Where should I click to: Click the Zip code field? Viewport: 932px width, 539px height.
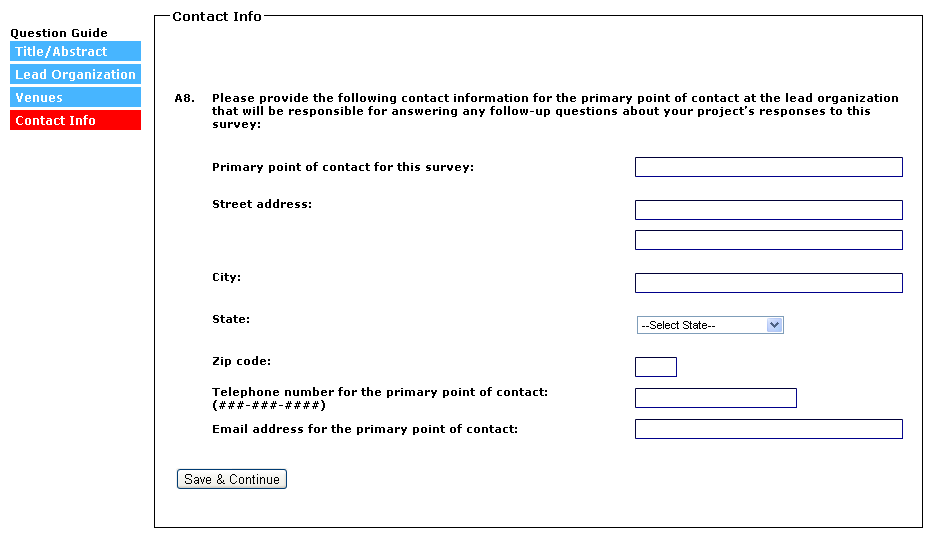coord(655,367)
